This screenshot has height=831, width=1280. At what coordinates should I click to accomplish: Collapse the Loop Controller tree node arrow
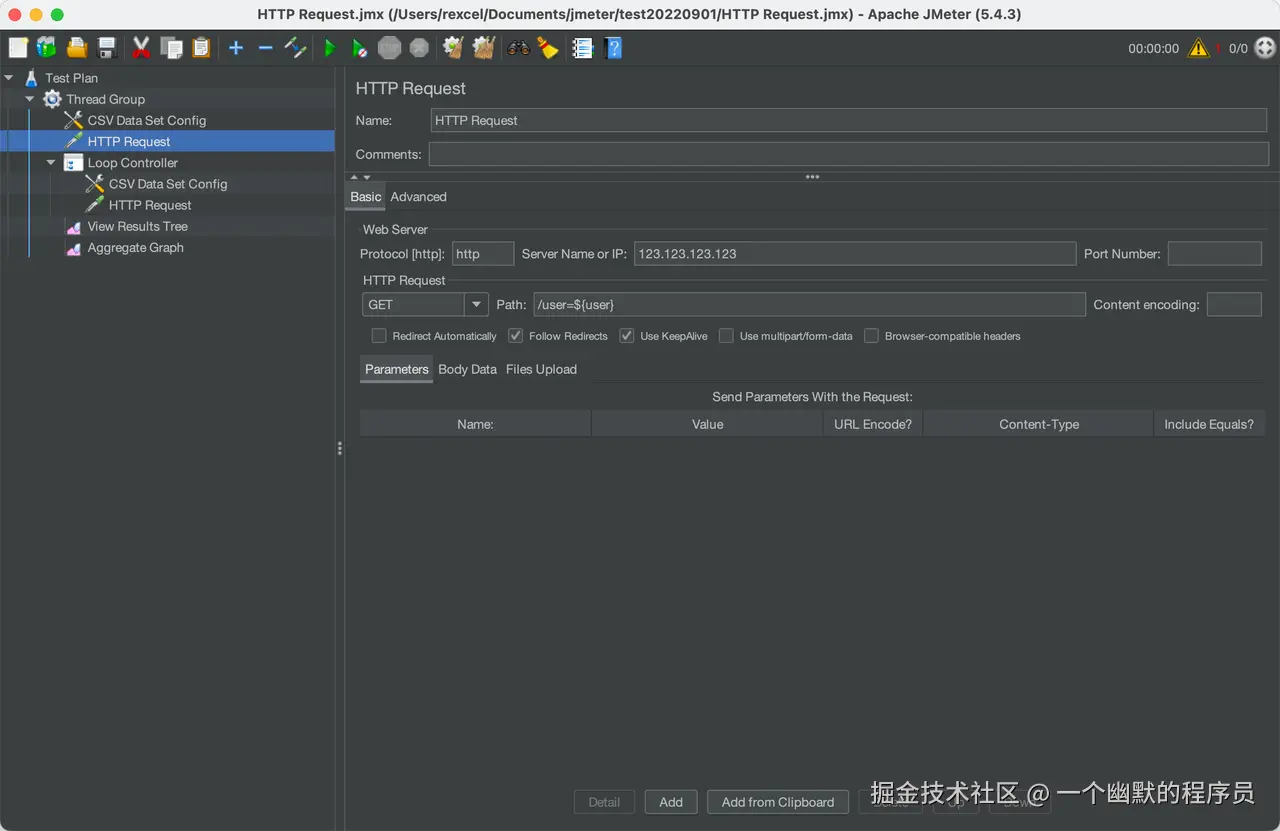(x=51, y=162)
